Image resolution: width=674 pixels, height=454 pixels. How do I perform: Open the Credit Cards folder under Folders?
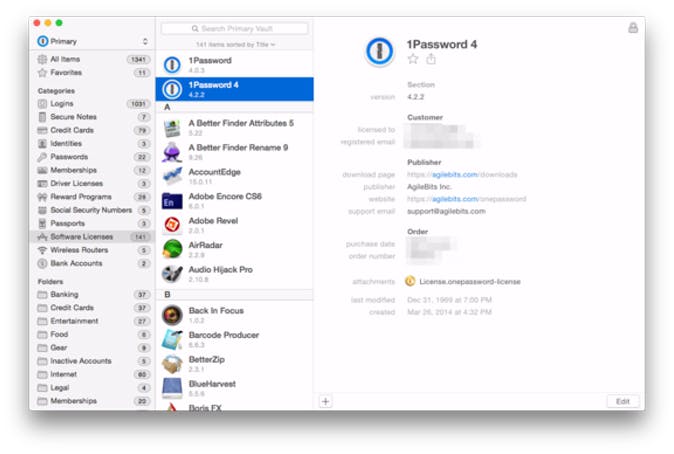click(x=92, y=307)
